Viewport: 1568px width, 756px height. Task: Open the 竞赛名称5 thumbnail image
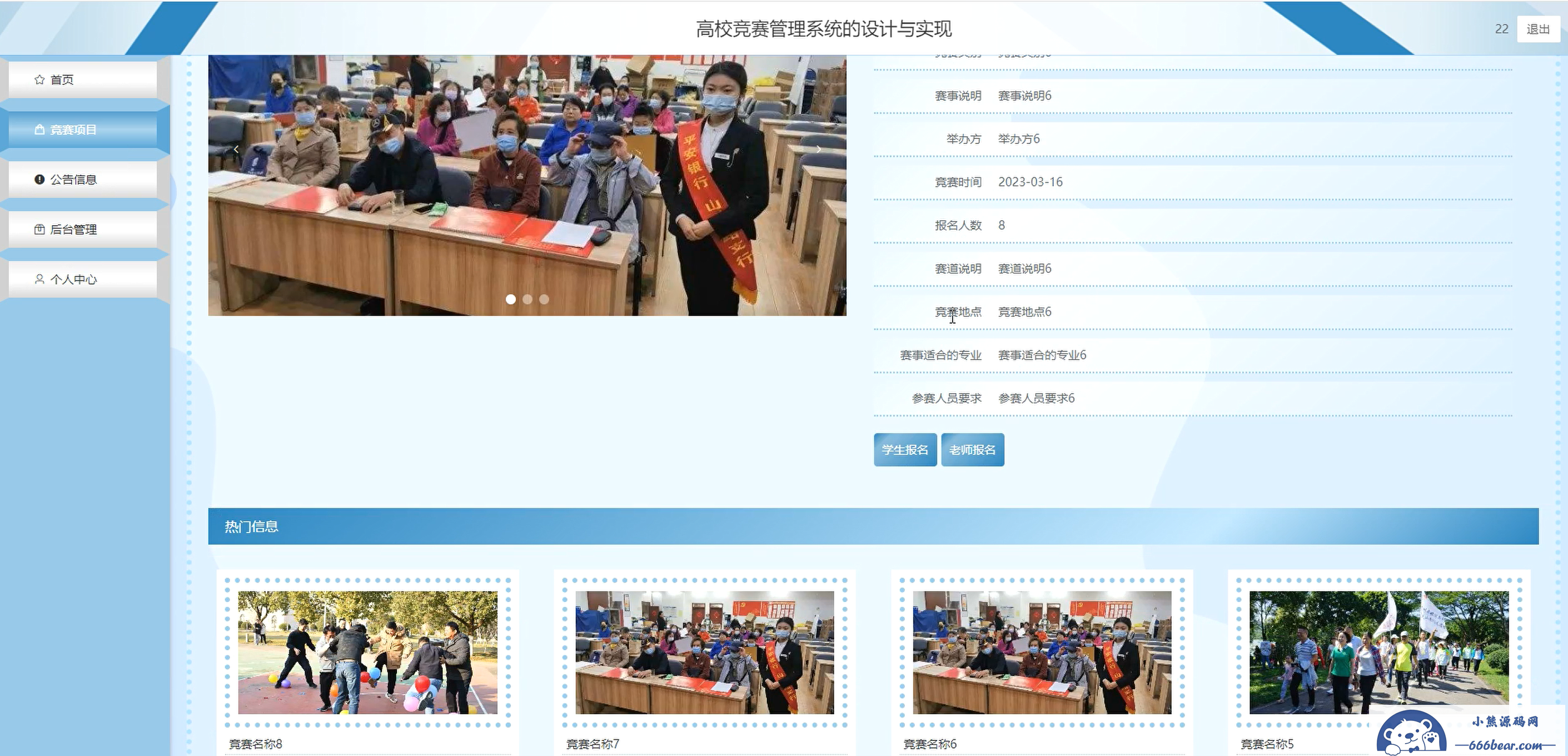[1378, 652]
